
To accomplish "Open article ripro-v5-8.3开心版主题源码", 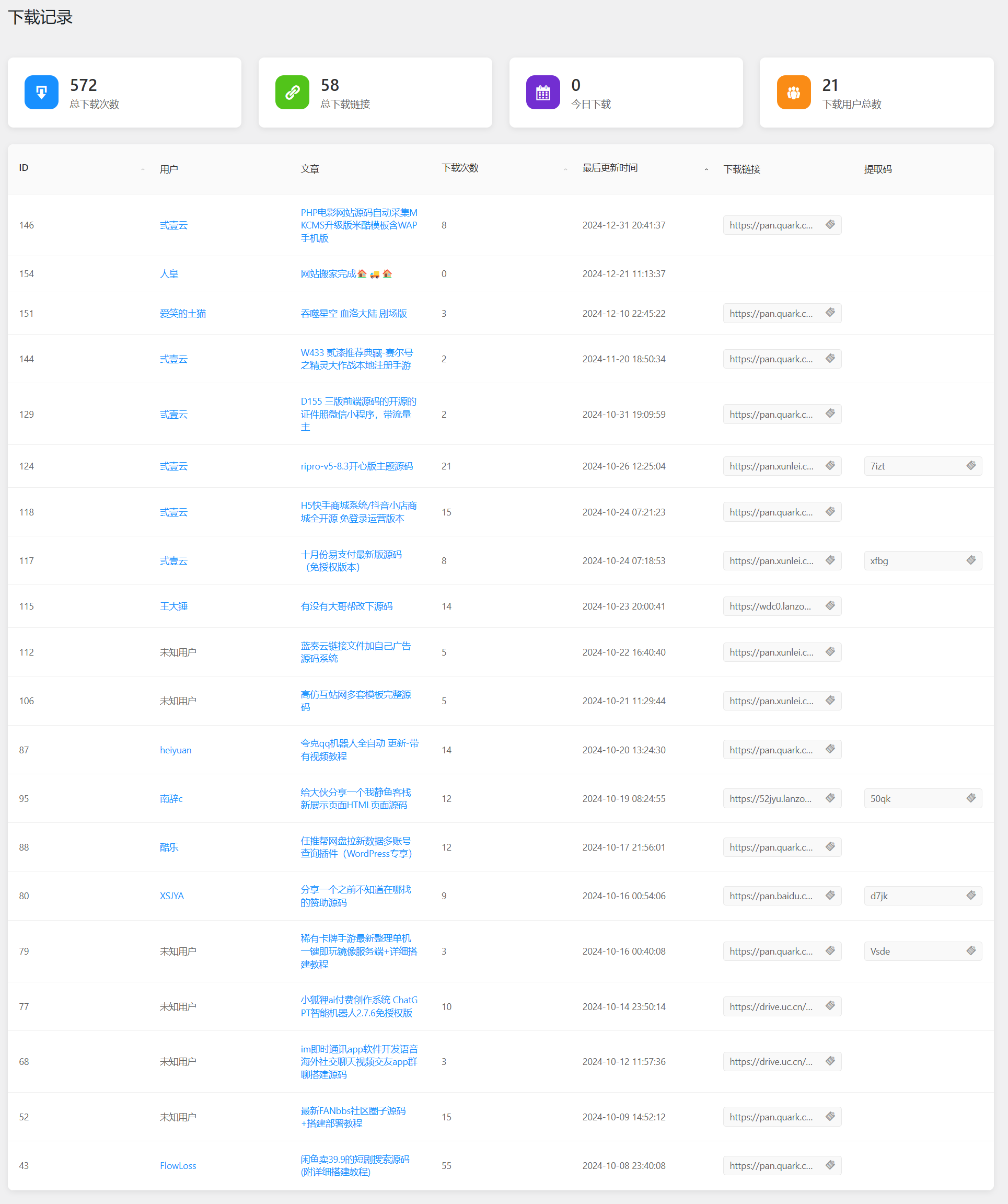I will [356, 466].
